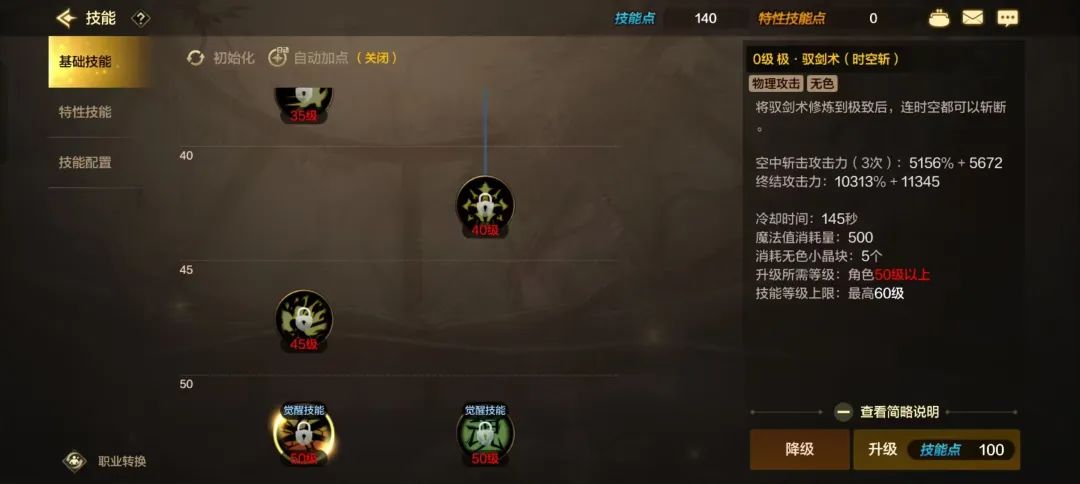The width and height of the screenshot is (1080, 484).
Task: Select the green 50级 awakening skill icon
Action: point(485,435)
